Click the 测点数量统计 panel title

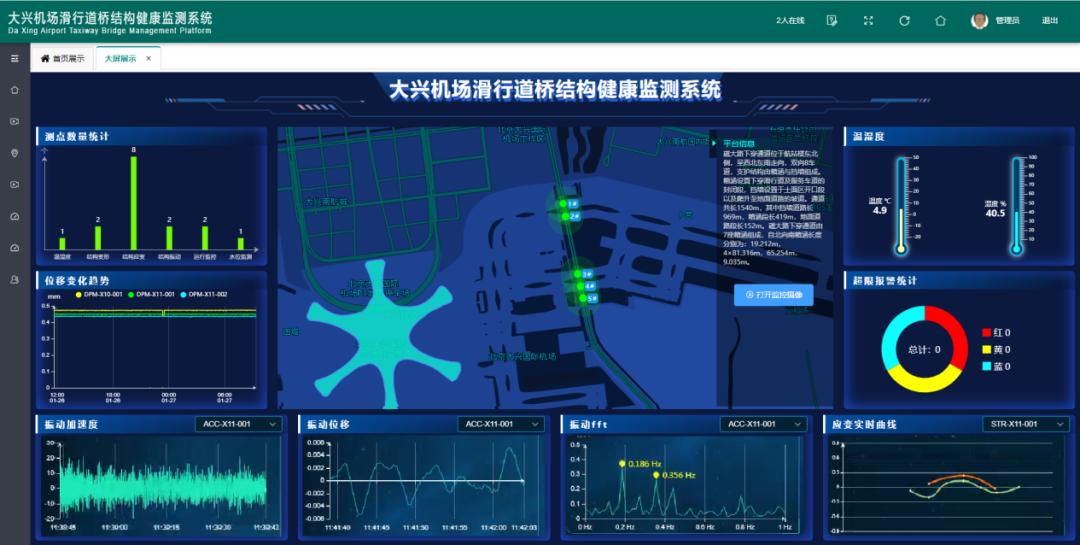click(77, 136)
